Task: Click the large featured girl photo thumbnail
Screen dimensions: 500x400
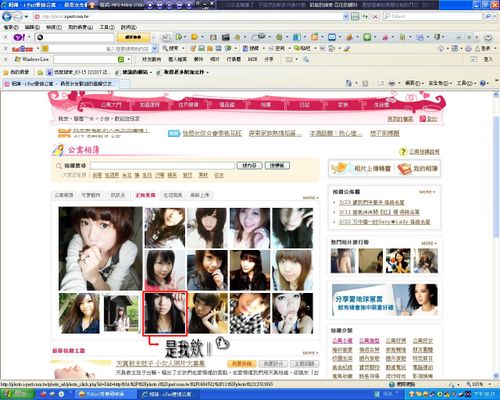Action: (x=100, y=249)
